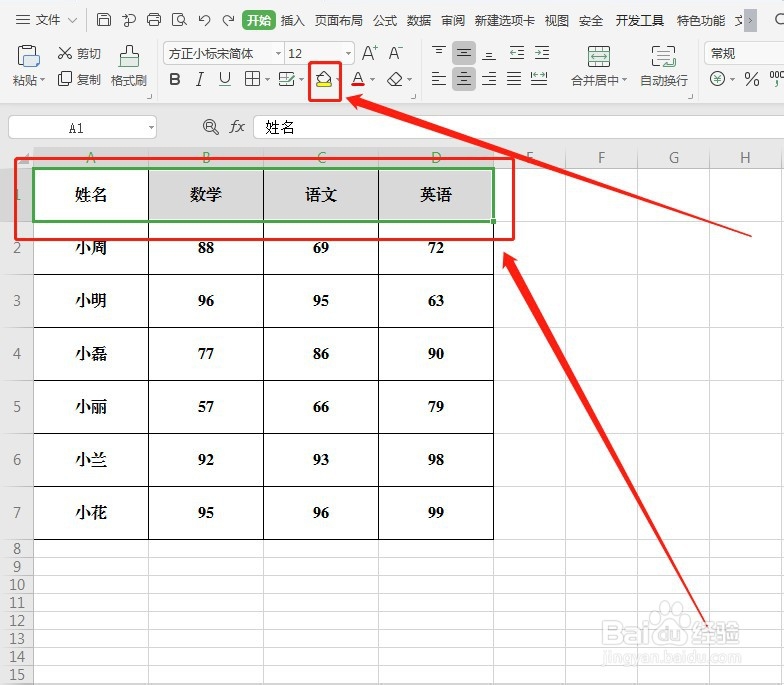Click the Save icon in quick toolbar
The height and width of the screenshot is (685, 784).
[104, 20]
